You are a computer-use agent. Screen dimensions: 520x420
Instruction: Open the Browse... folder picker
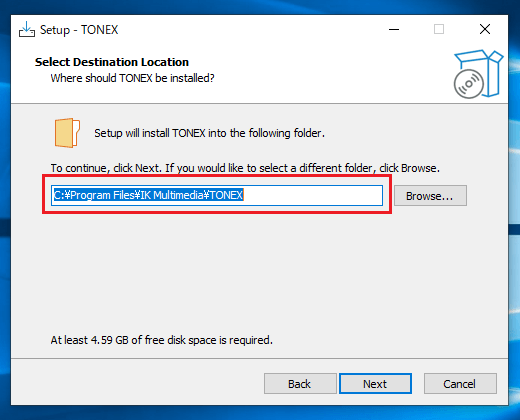[430, 196]
